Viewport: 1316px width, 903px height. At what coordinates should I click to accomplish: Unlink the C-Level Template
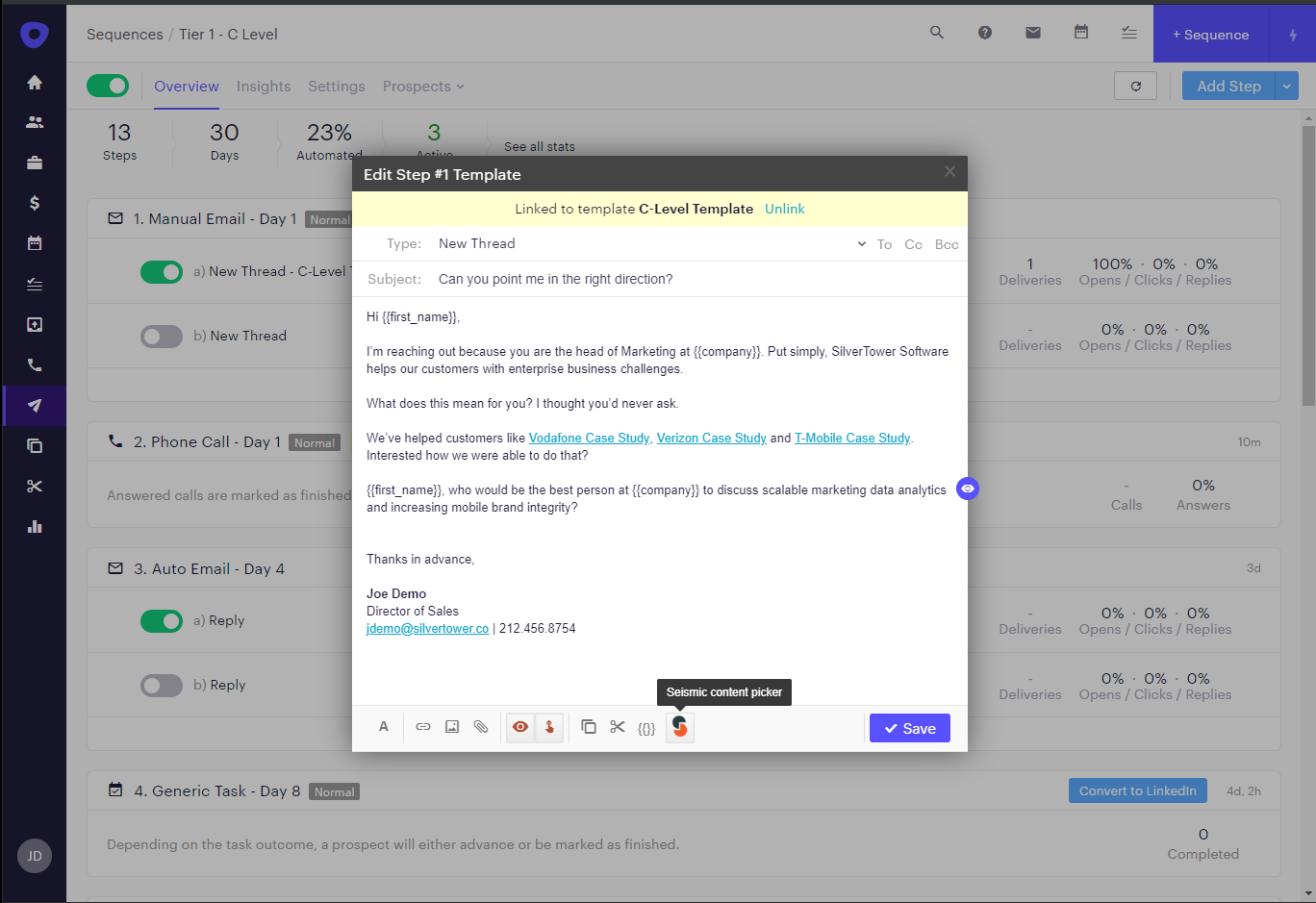[785, 209]
